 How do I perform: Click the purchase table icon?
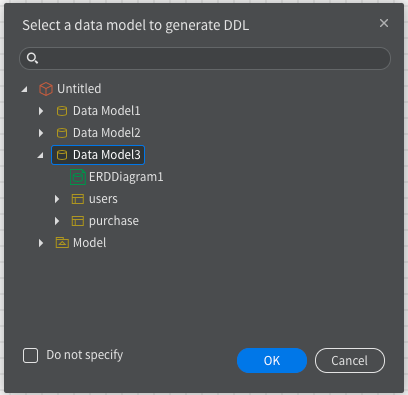pos(78,221)
